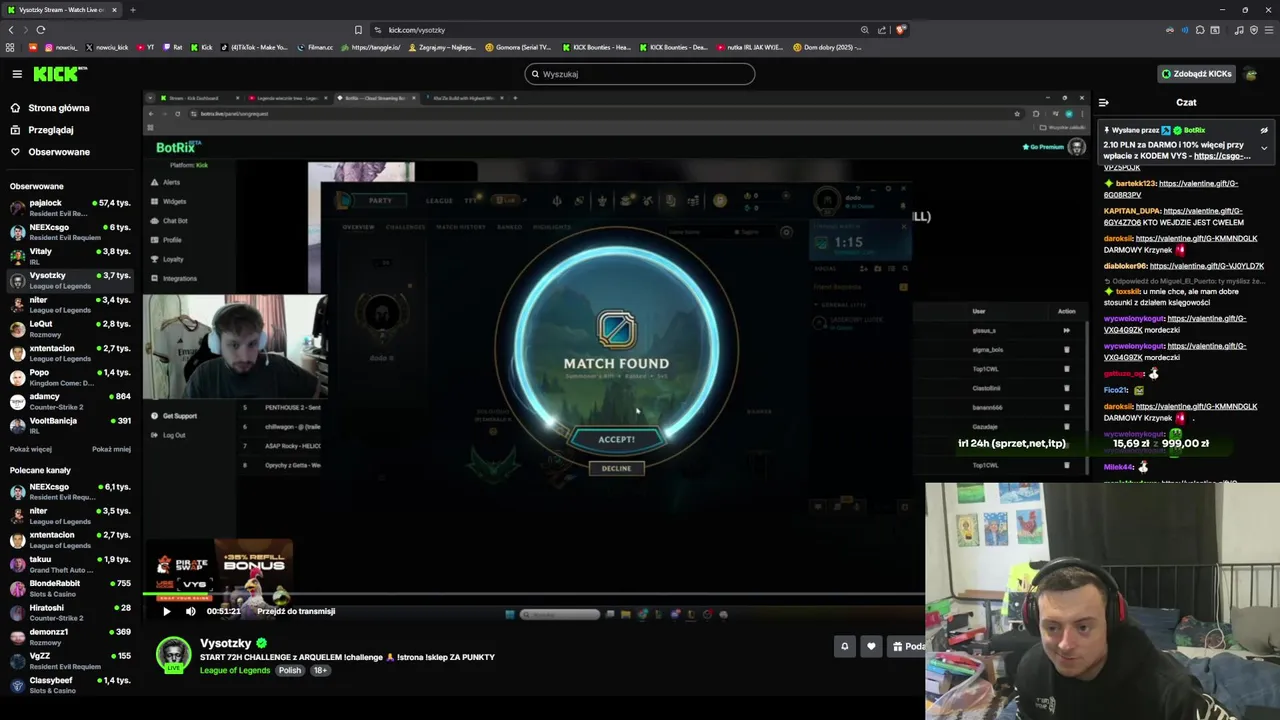Focus the Wyszukaj search field
The image size is (1280, 720).
[640, 74]
